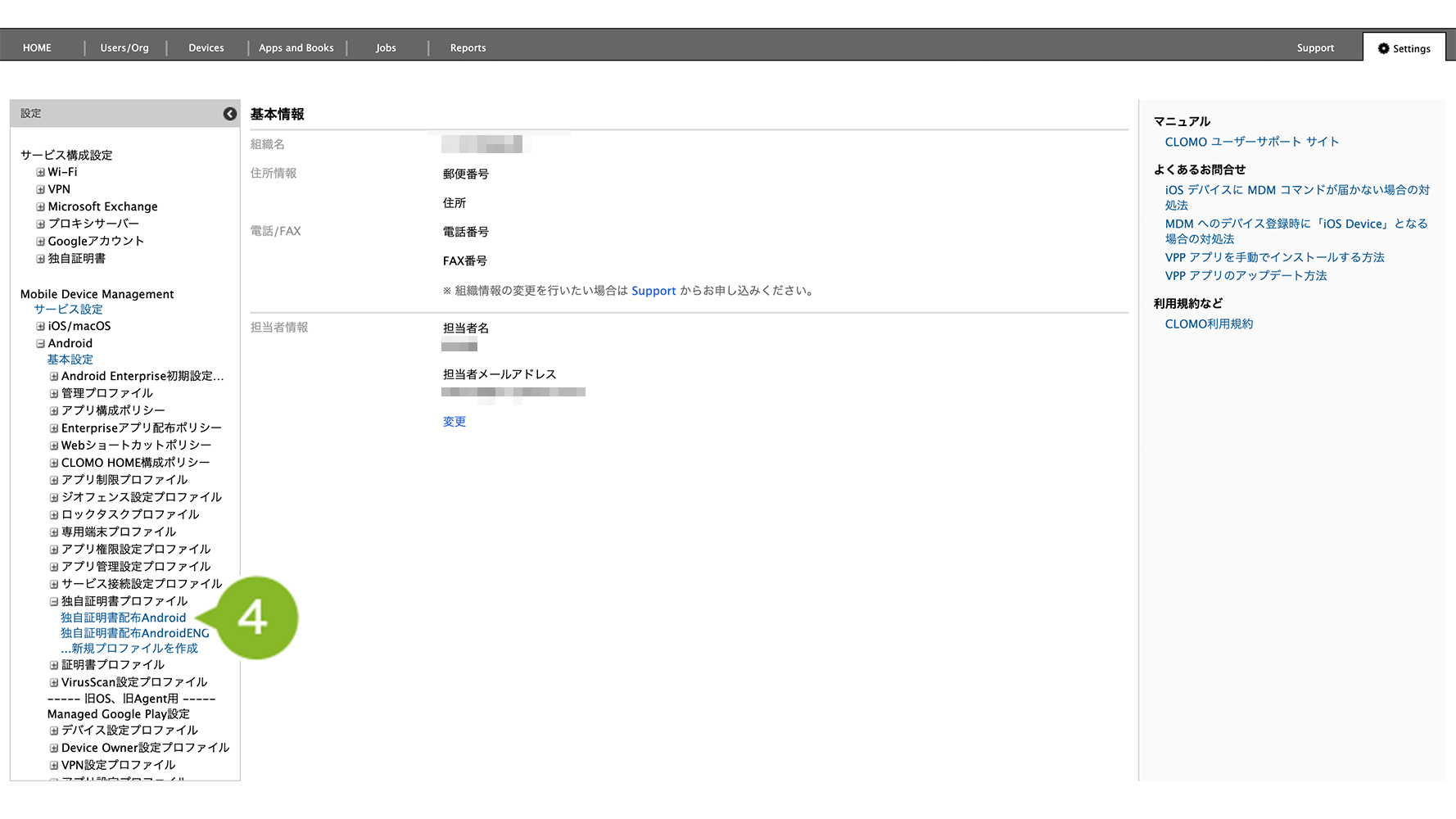The image size is (1456, 819).
Task: Click 変更 link under contact info
Action: [454, 422]
